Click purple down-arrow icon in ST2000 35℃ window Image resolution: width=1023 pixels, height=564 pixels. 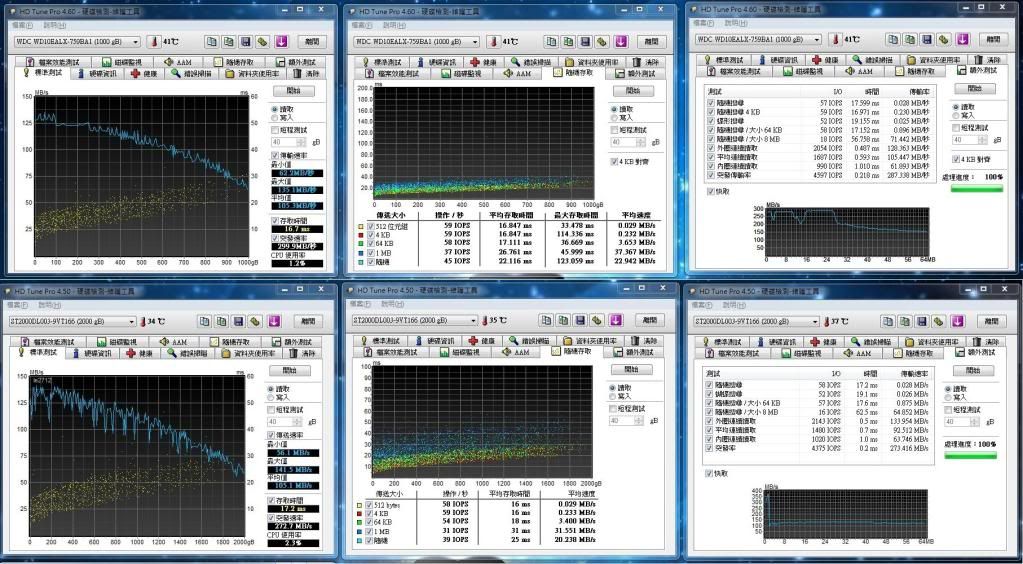point(616,321)
